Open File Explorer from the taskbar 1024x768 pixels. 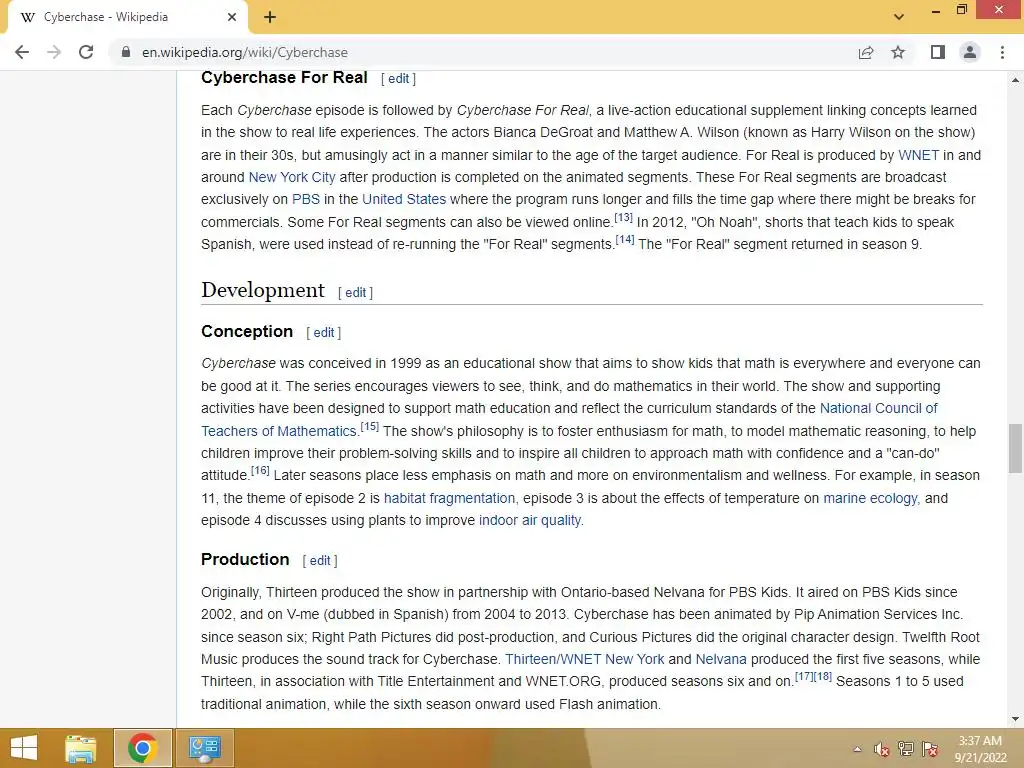click(81, 748)
